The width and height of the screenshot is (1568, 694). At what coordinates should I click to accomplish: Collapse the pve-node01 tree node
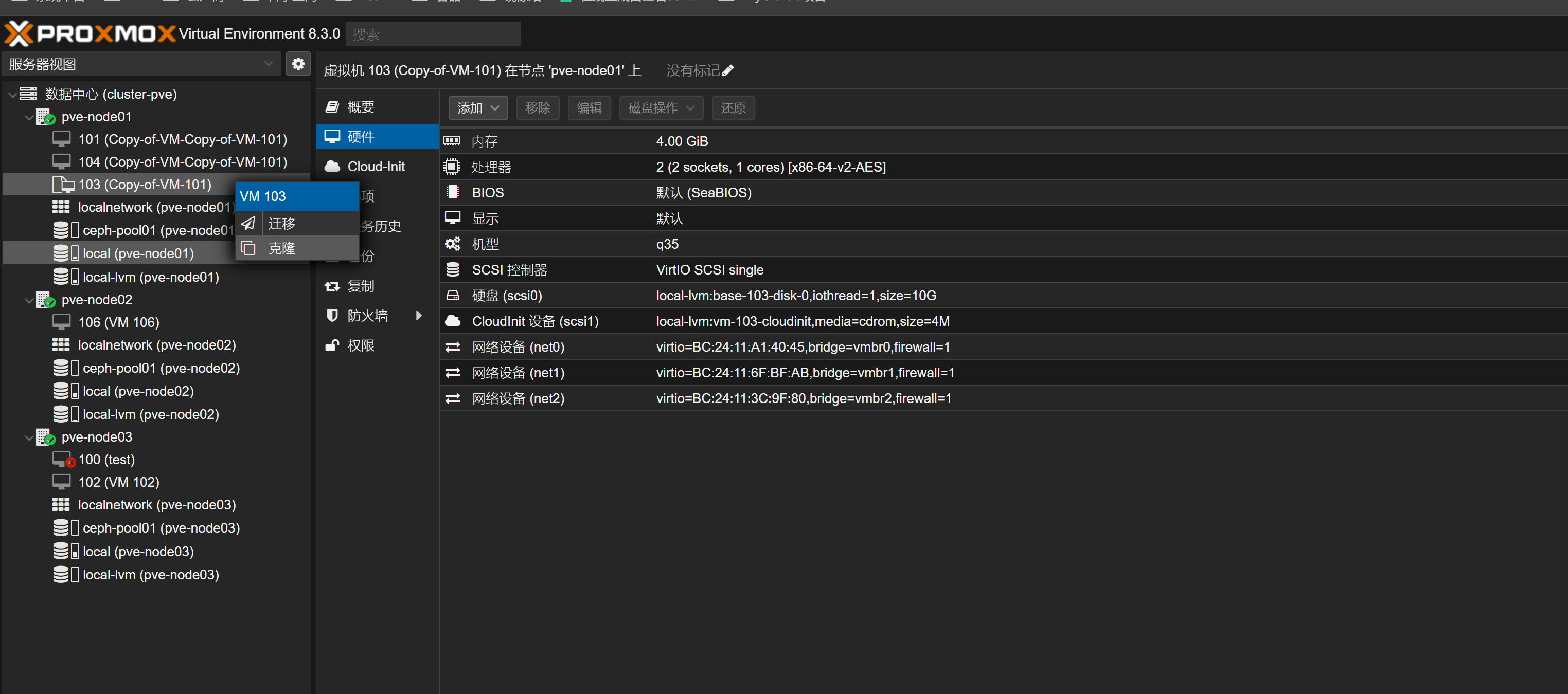[x=29, y=117]
